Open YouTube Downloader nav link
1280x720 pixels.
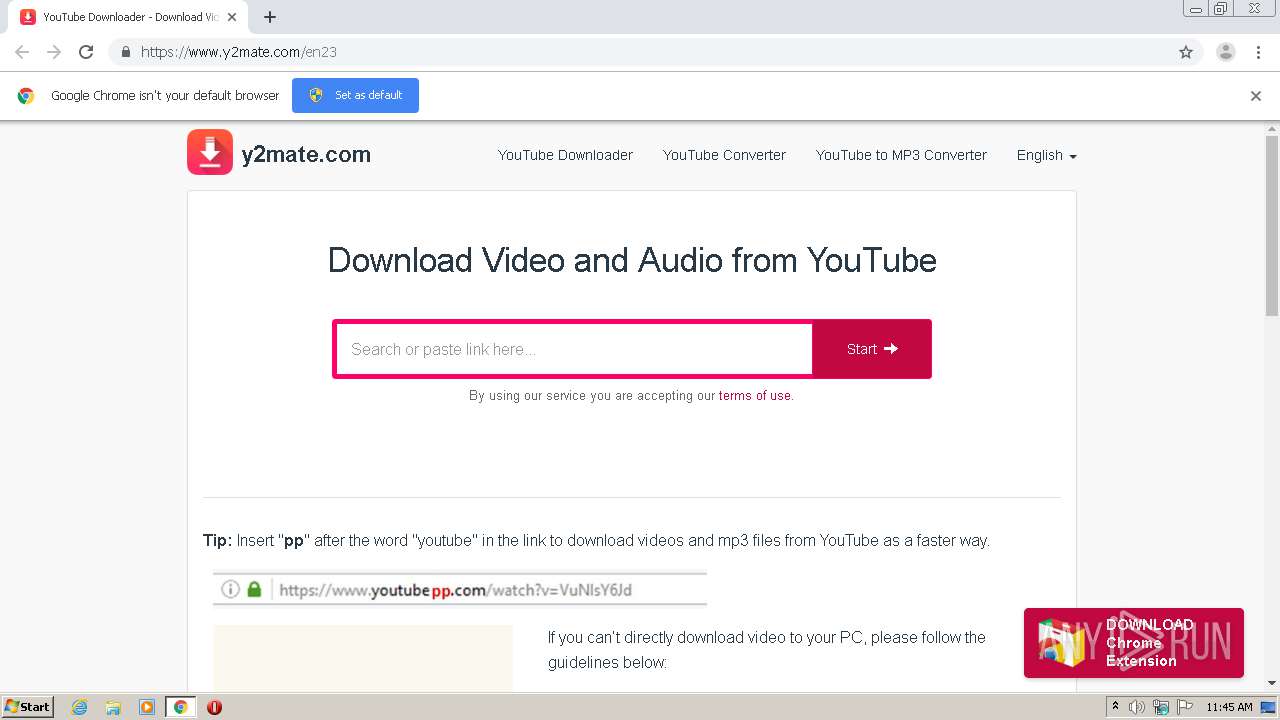tap(565, 155)
